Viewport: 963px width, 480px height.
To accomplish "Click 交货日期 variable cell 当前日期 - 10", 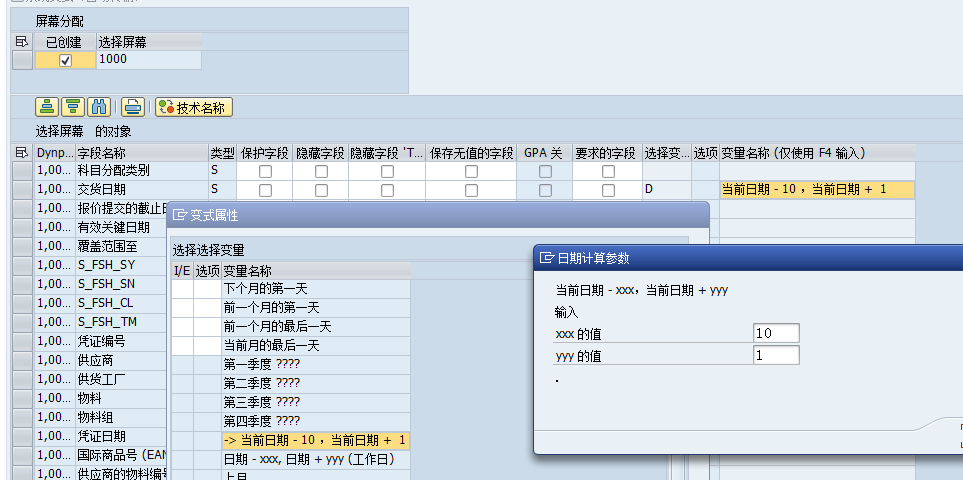I will [x=817, y=190].
